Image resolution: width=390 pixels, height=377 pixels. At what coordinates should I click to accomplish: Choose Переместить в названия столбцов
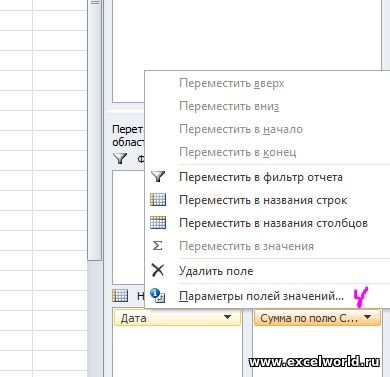[x=273, y=223]
